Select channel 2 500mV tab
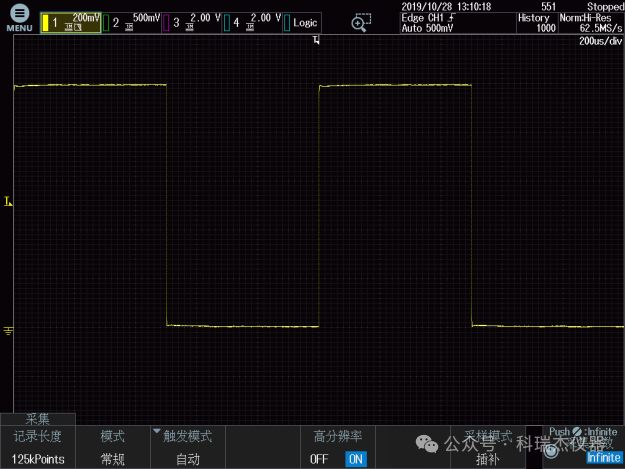Viewport: 625px width, 469px height. pyautogui.click(x=132, y=23)
